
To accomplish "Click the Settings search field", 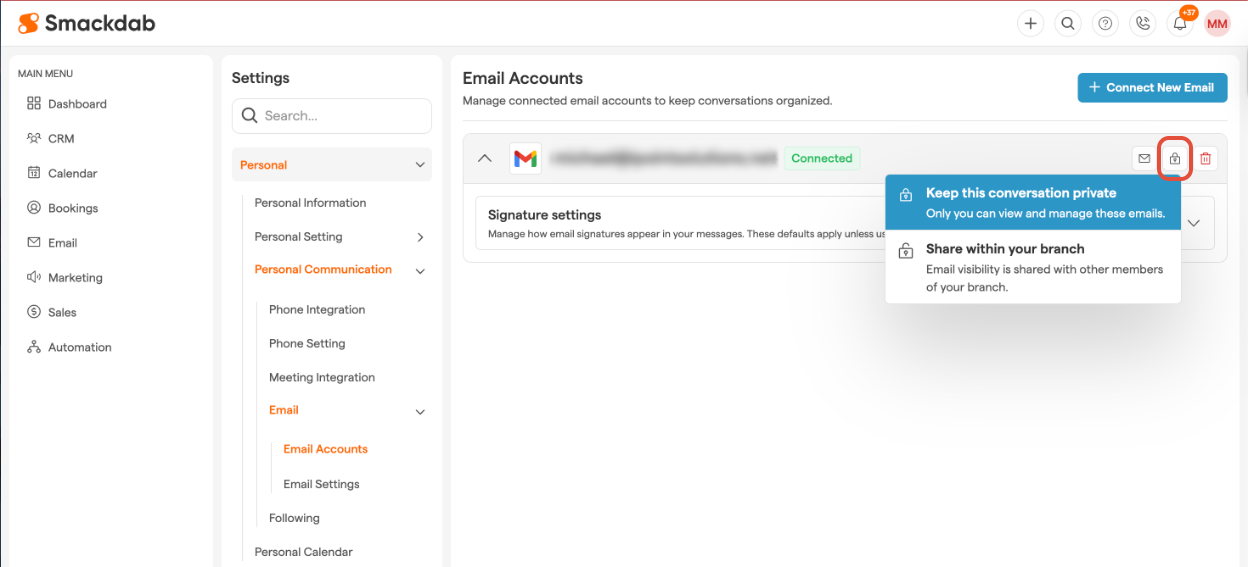I will 332,116.
